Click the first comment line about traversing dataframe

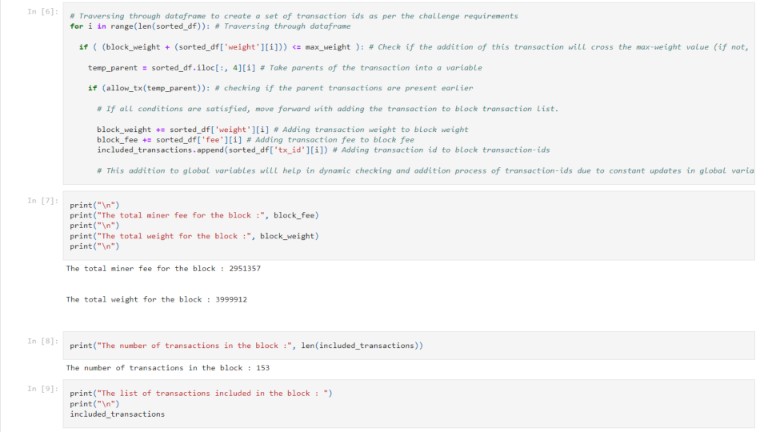tap(294, 16)
